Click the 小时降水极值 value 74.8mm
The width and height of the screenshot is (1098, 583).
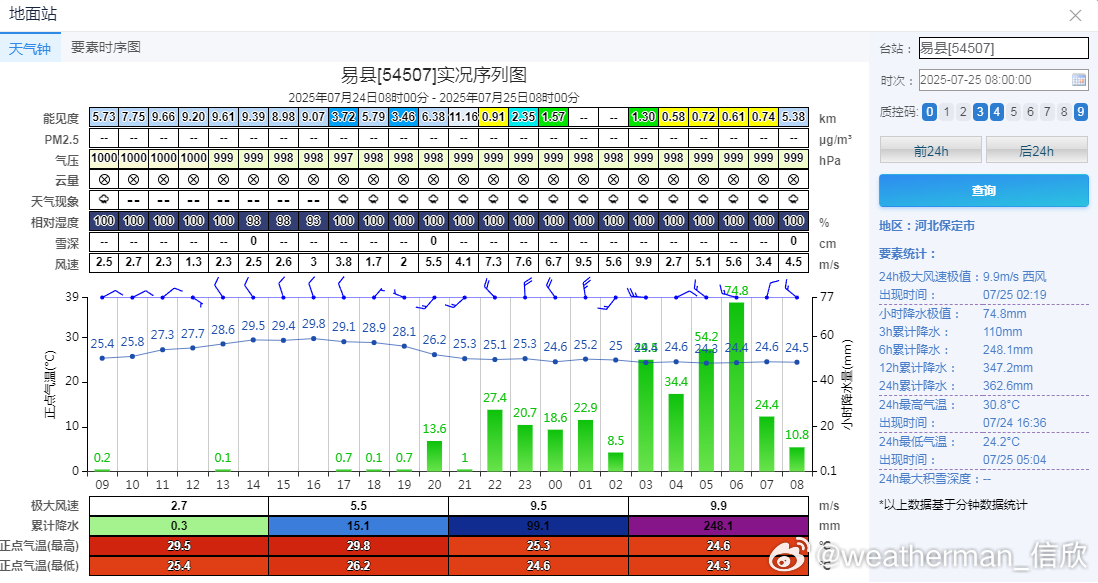(1004, 314)
